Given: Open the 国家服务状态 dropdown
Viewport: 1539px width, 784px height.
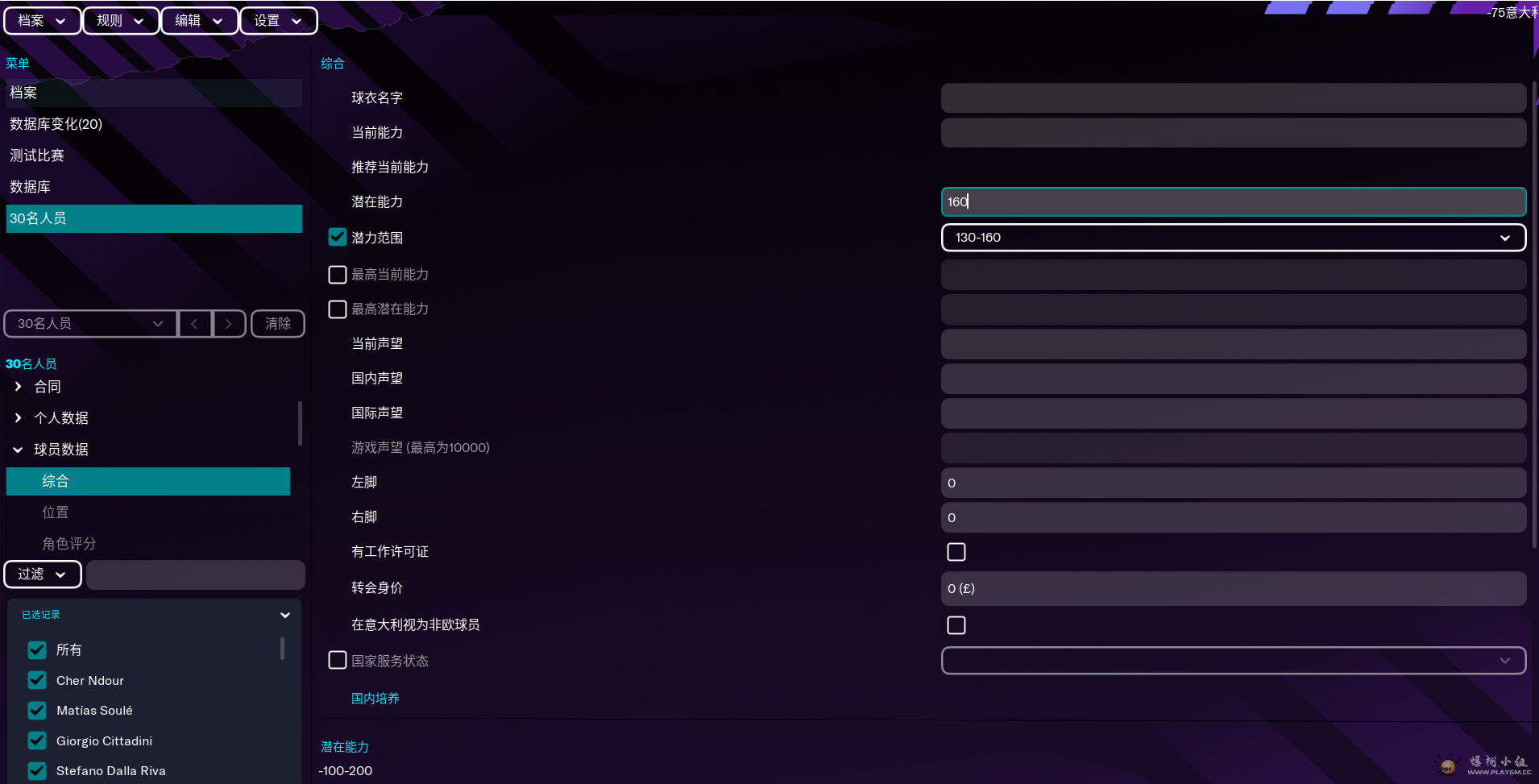Looking at the screenshot, I should point(1234,661).
